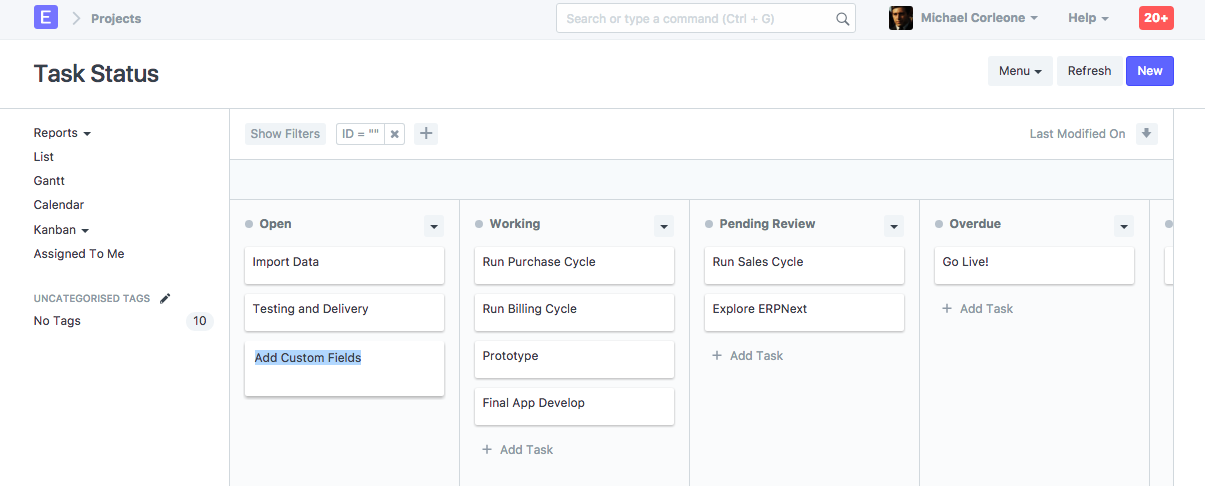Screen dimensions: 1205x486
Task: Open the Help menu
Action: coord(1088,18)
